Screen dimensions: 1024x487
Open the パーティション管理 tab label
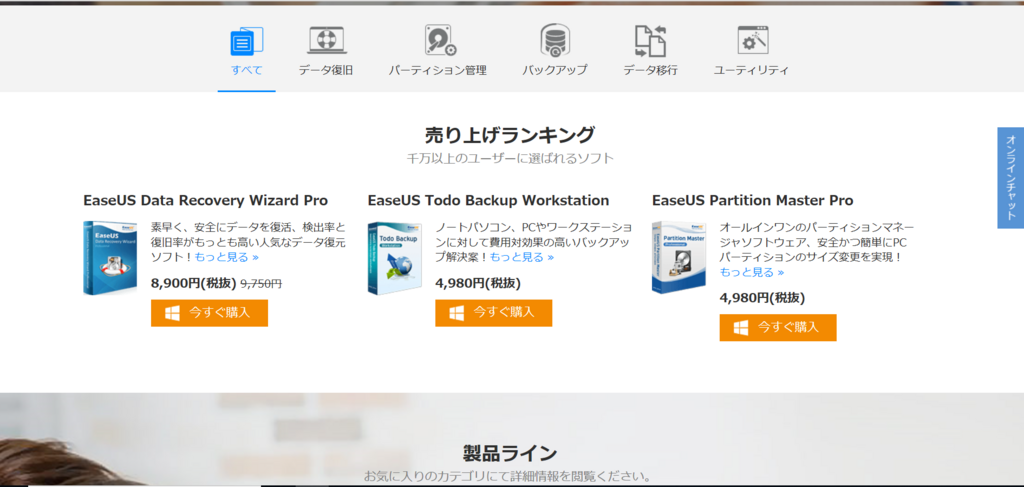click(438, 70)
